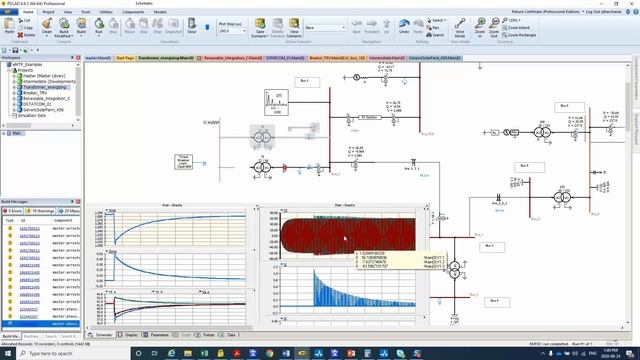Open the Chrome icon in Windows taskbar
640x360 pixels.
[269, 353]
